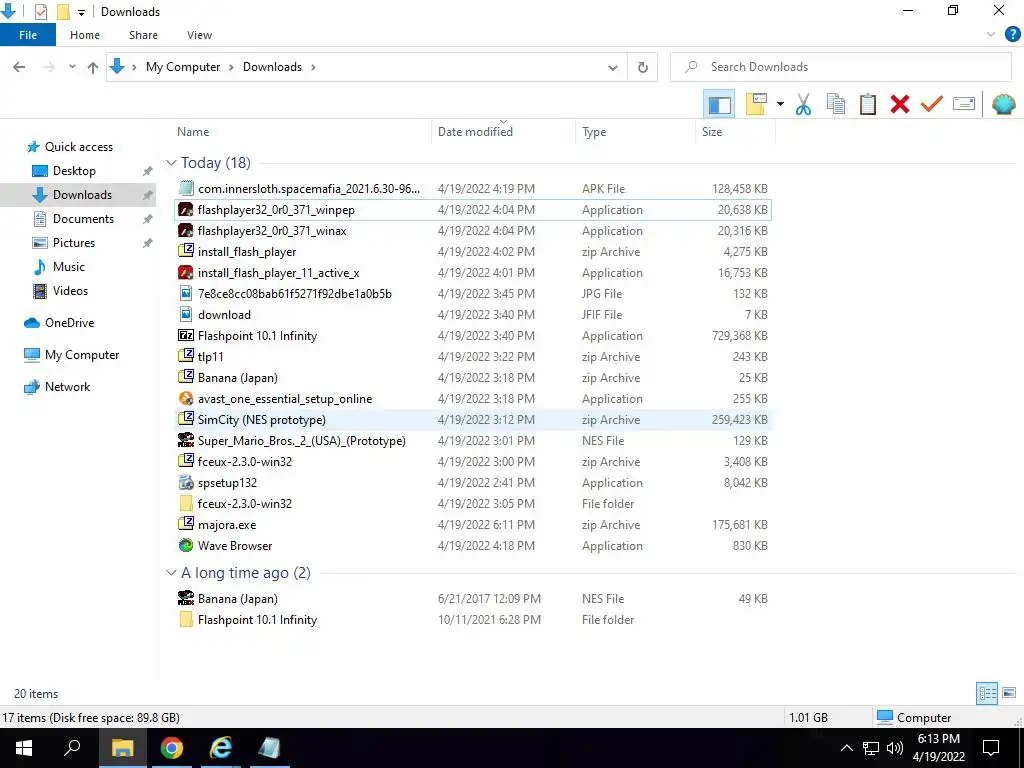The image size is (1024, 768).
Task: Select the Super_Mario_Bros._2 NES file icon
Action: point(186,441)
